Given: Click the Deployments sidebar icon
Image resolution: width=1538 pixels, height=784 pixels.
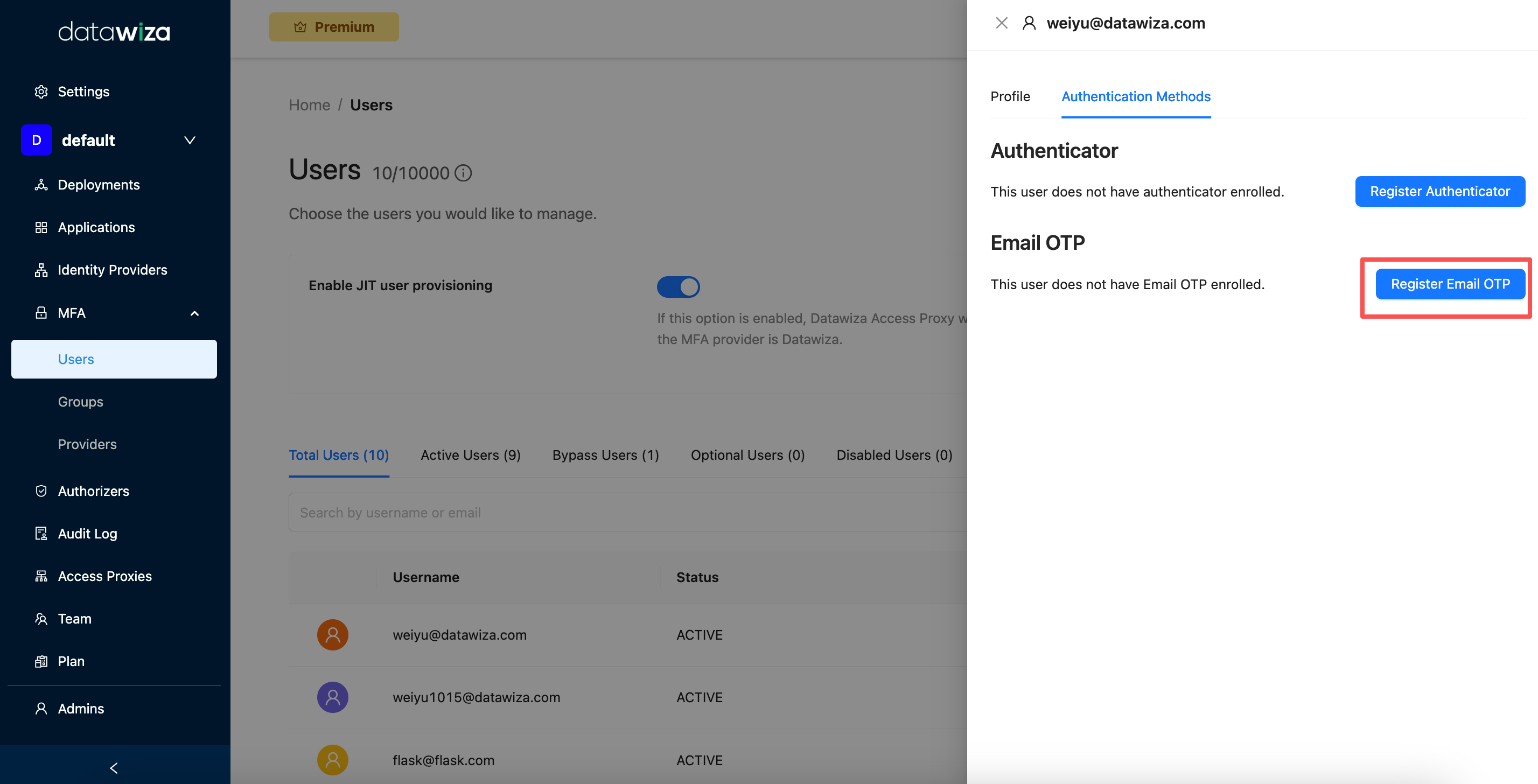Looking at the screenshot, I should [x=40, y=185].
